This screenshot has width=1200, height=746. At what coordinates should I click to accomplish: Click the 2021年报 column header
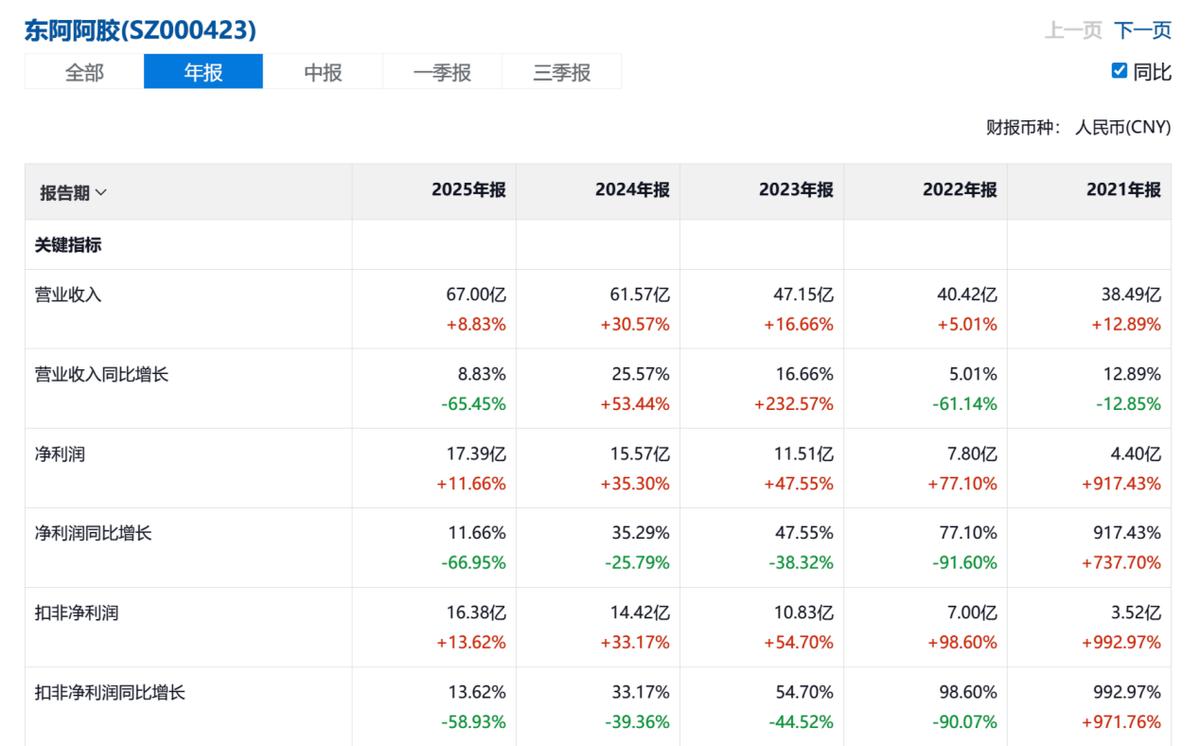coord(1124,190)
